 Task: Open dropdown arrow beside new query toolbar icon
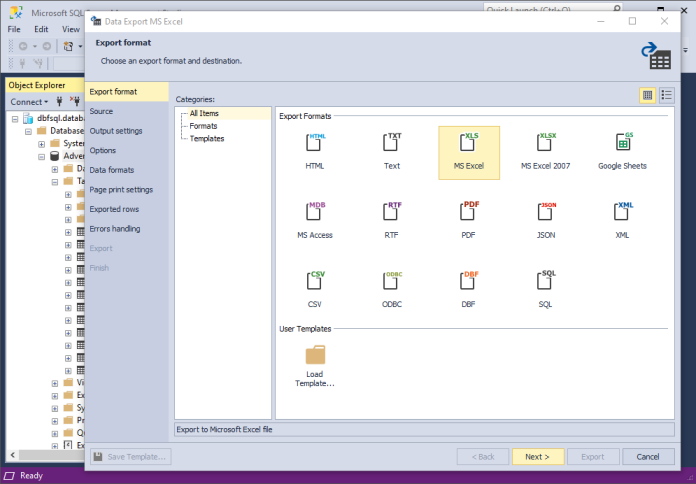point(80,46)
